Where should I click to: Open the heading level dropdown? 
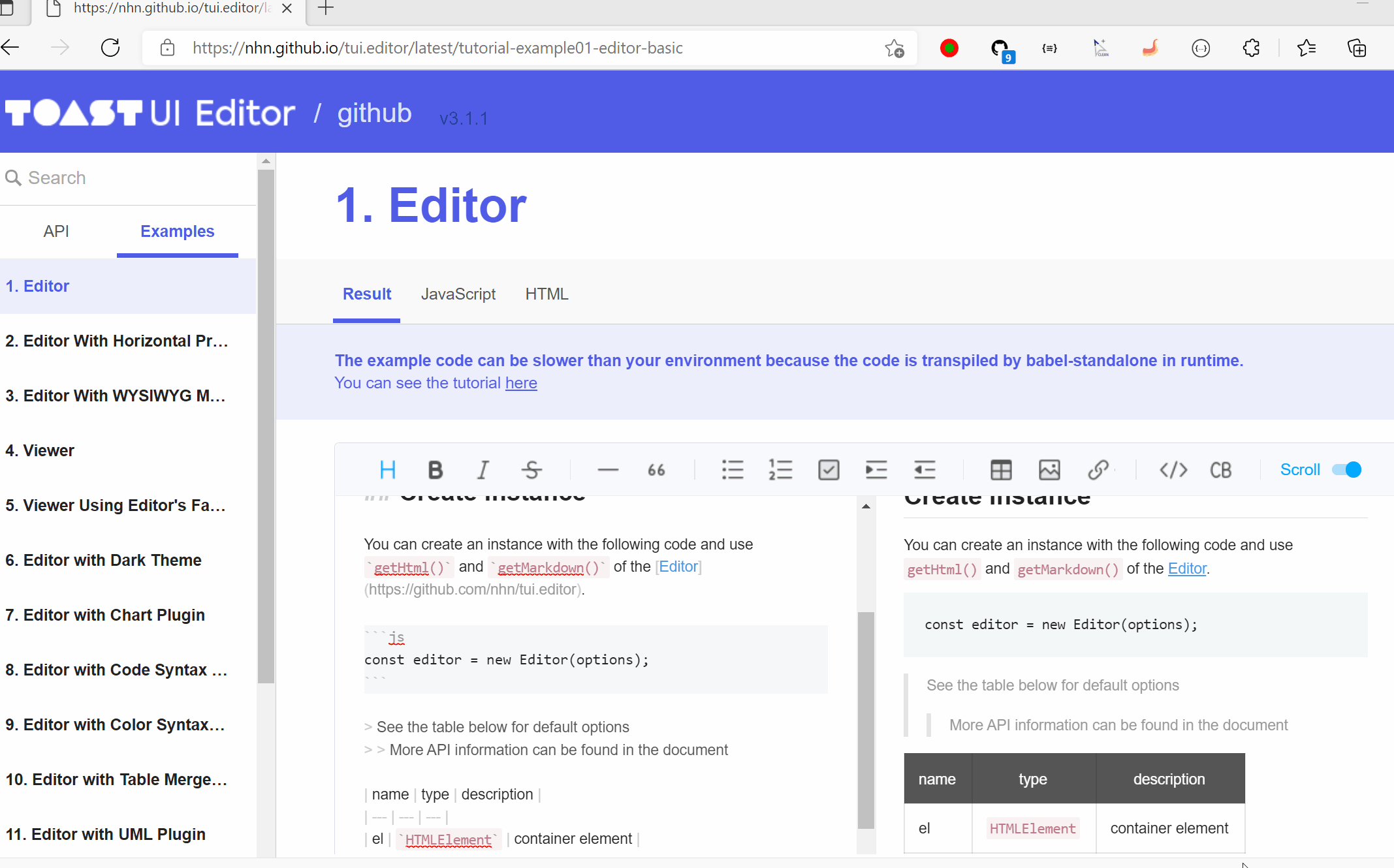[387, 469]
